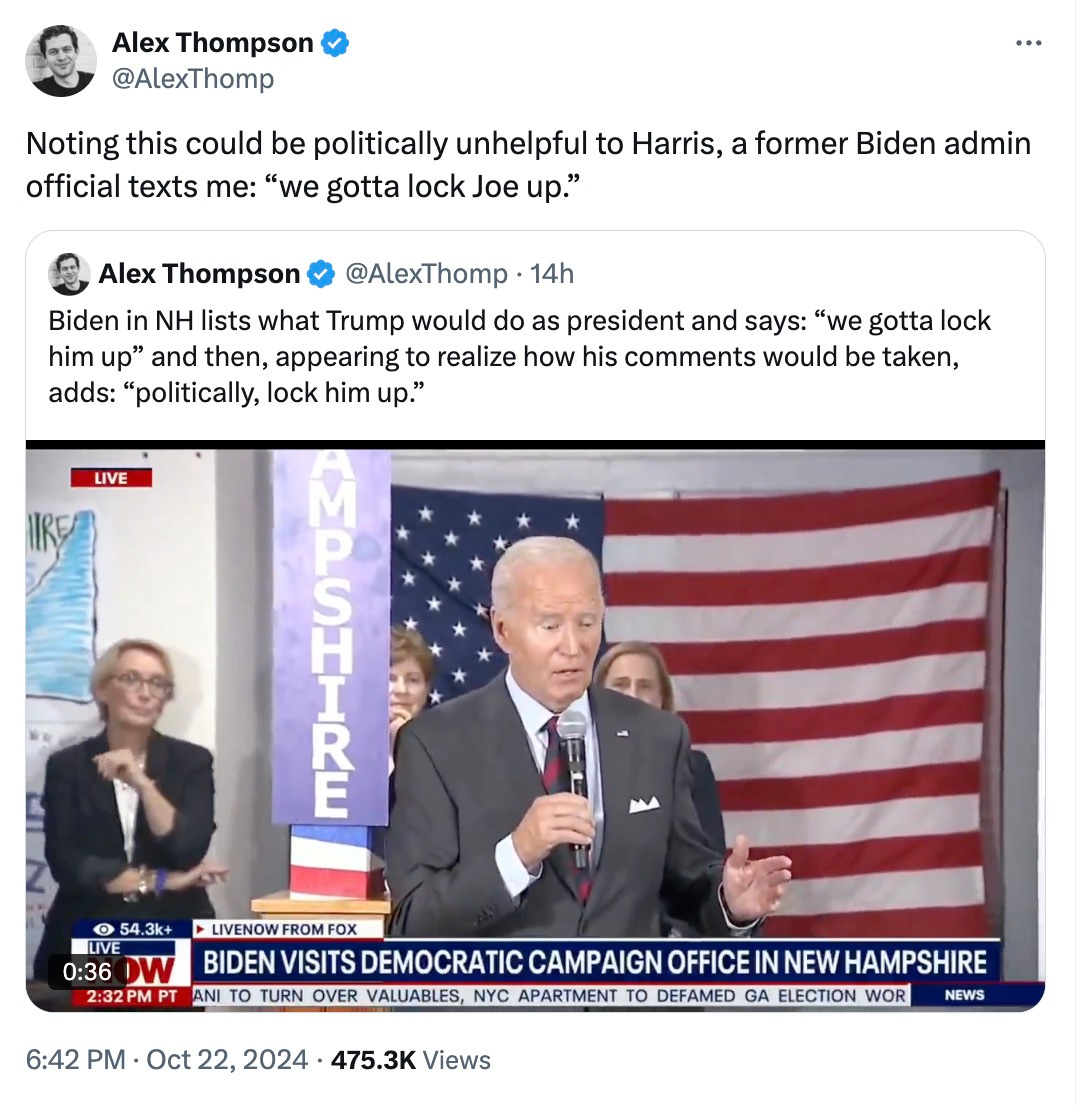Image resolution: width=1078 pixels, height=1106 pixels.
Task: Open Alex Thompson's name link at top
Action: pyautogui.click(x=212, y=43)
